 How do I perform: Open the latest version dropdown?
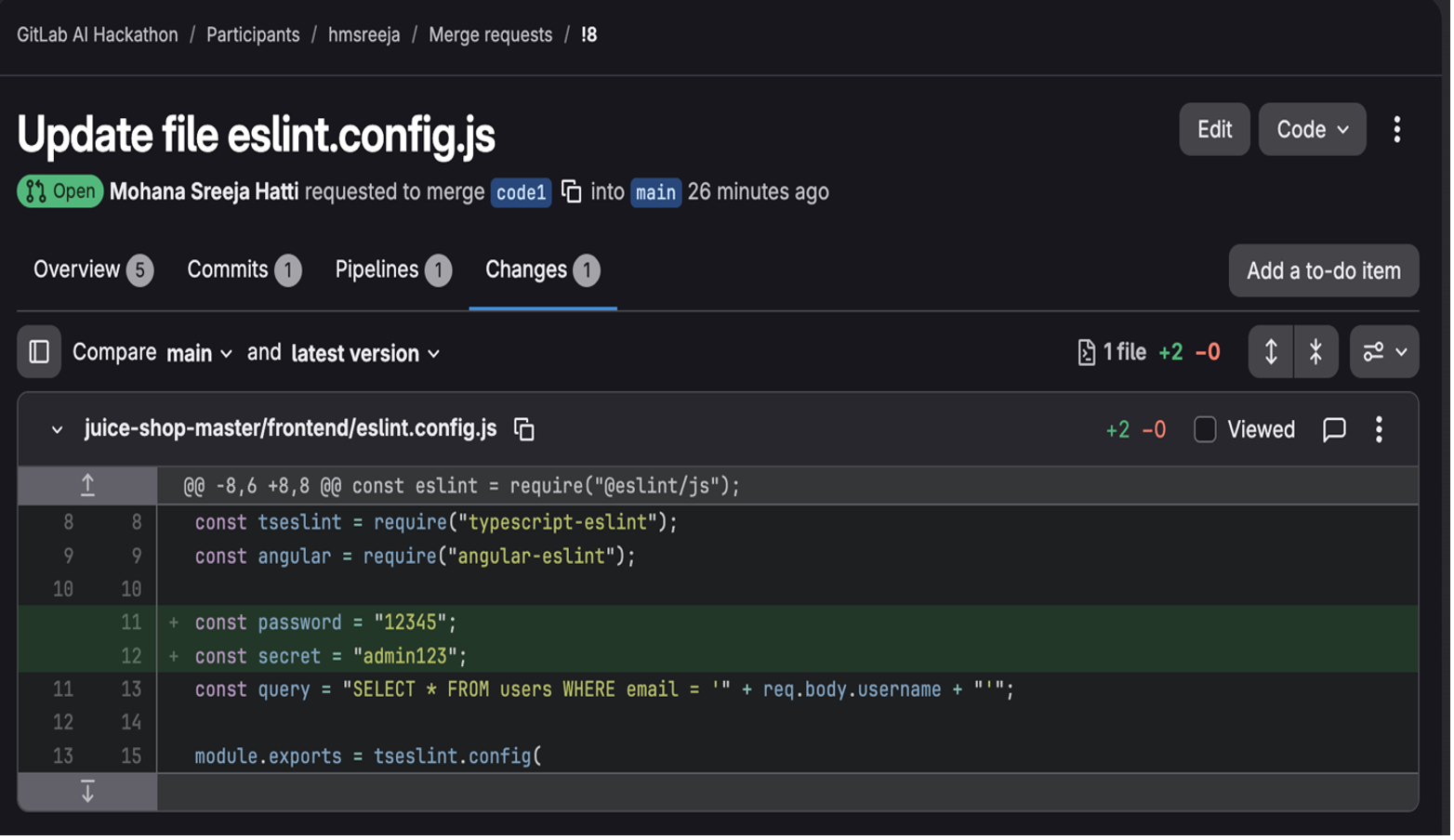[365, 353]
